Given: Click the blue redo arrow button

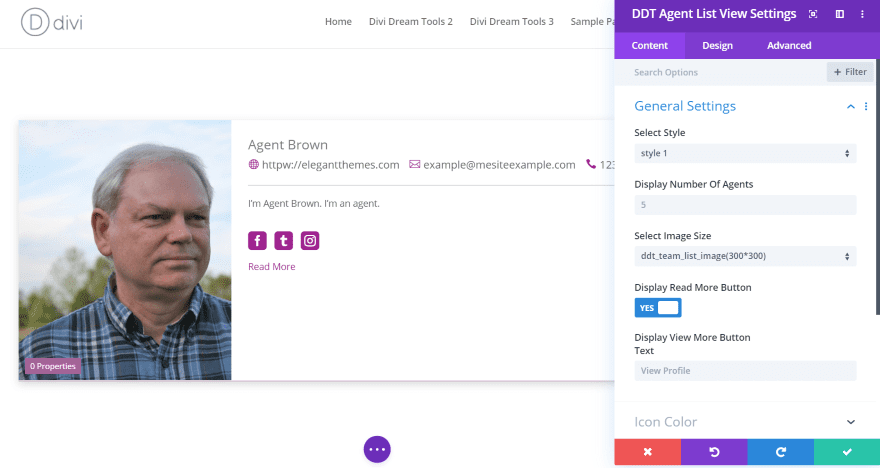Looking at the screenshot, I should [x=781, y=452].
